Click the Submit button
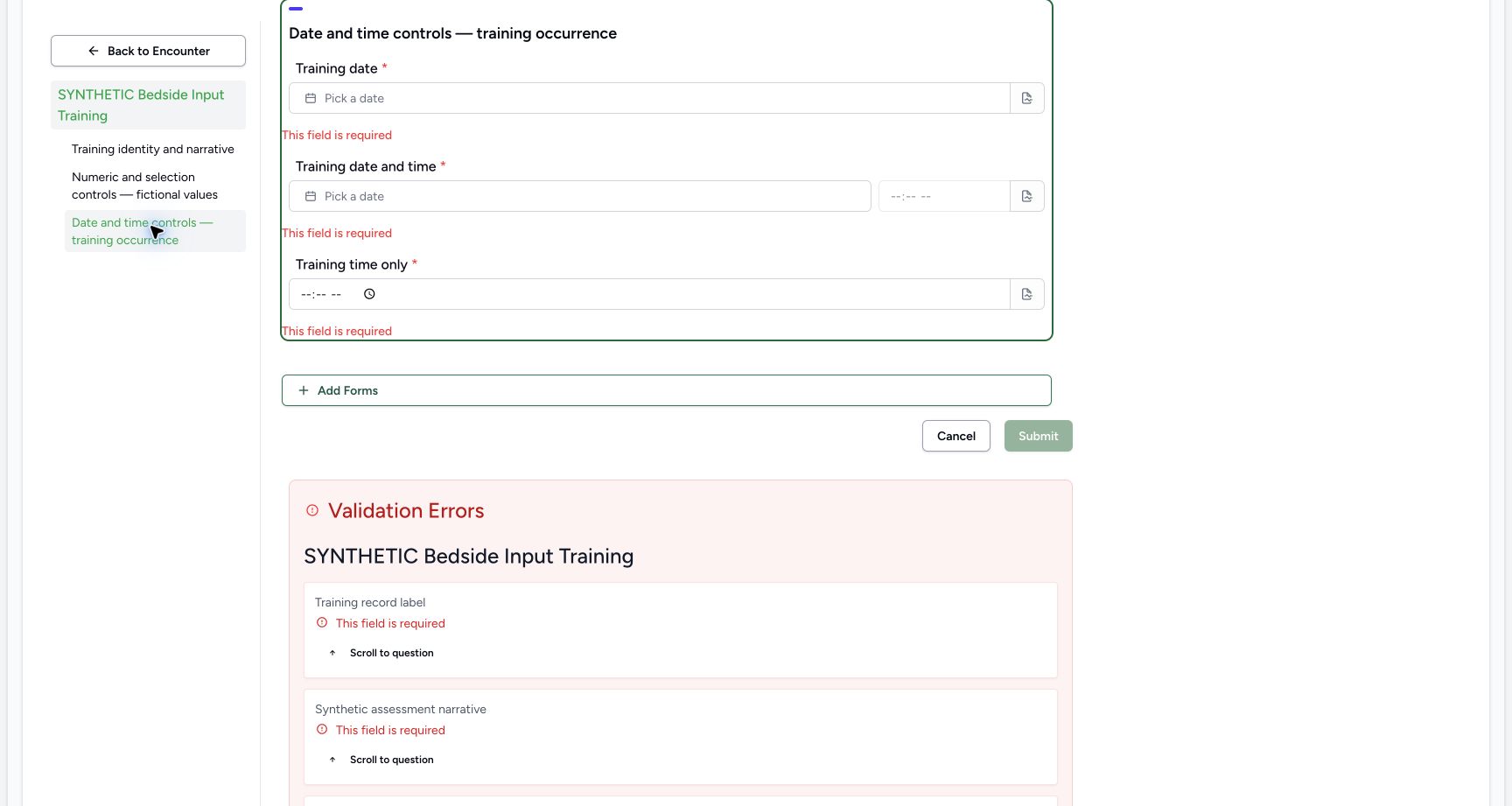 (1038, 436)
